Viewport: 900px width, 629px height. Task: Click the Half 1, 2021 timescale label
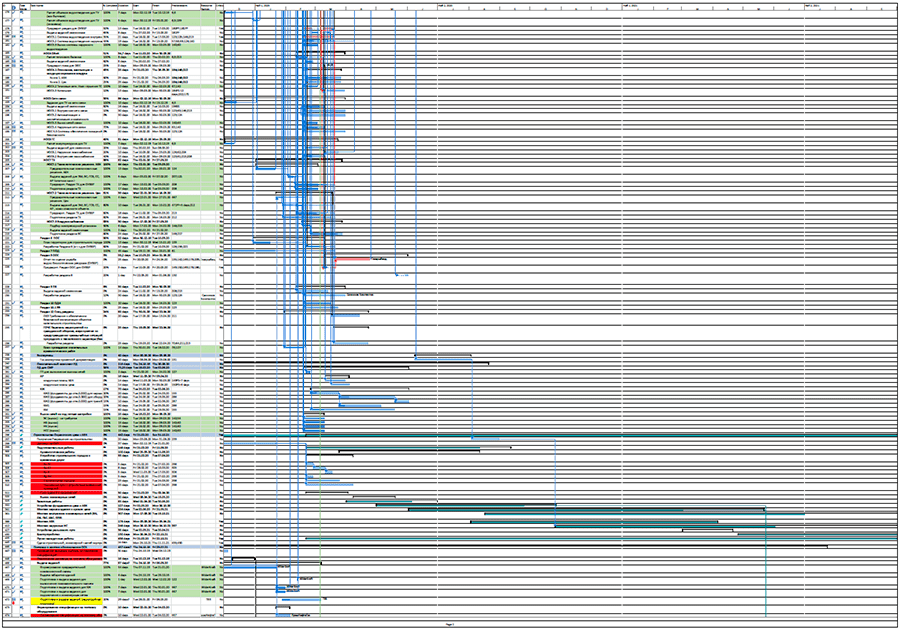[629, 5]
